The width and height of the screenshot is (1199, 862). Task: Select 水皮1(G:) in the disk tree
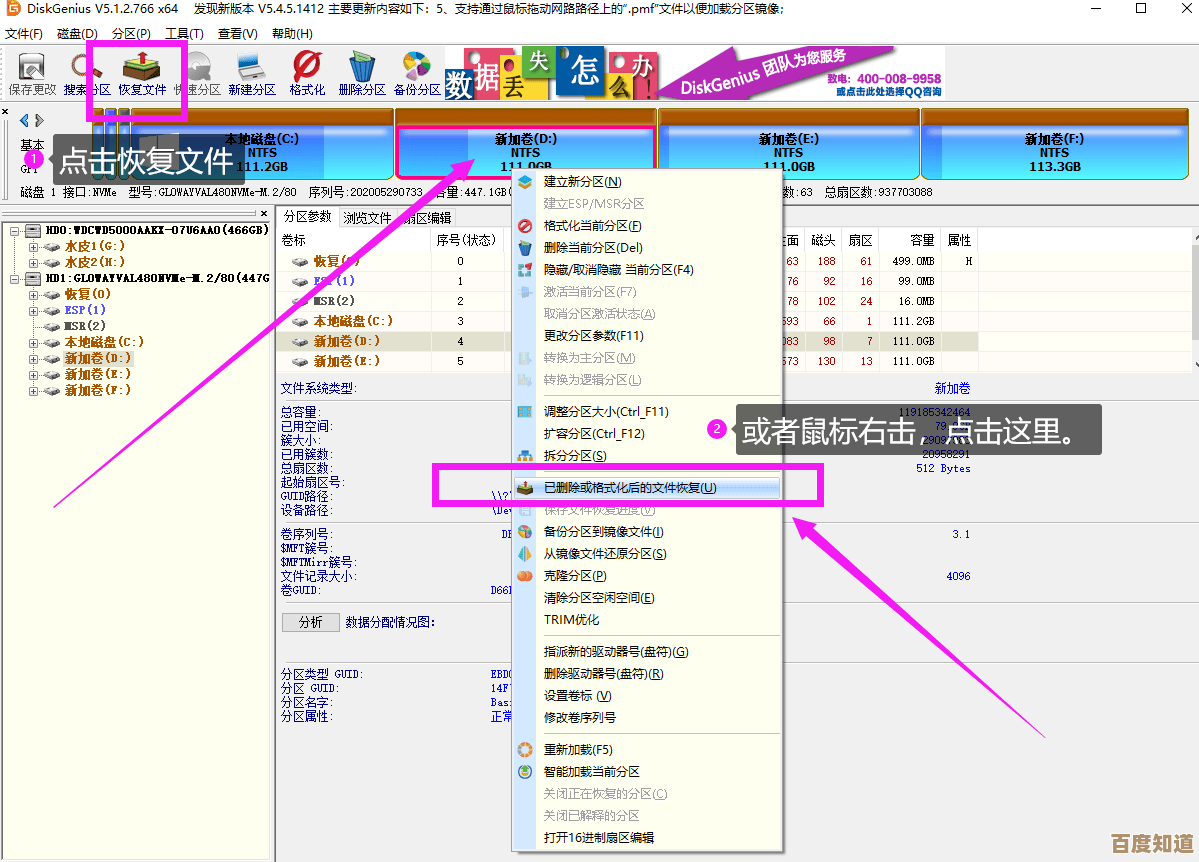point(95,246)
